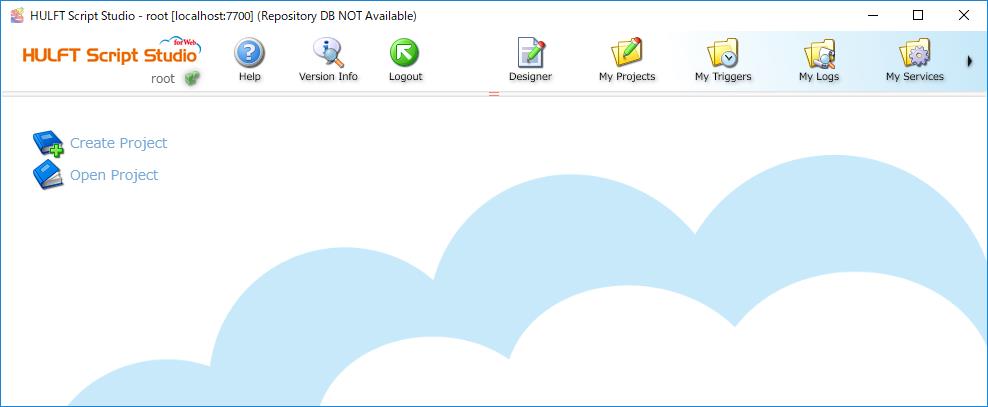Click the My Projects label

coord(627,77)
